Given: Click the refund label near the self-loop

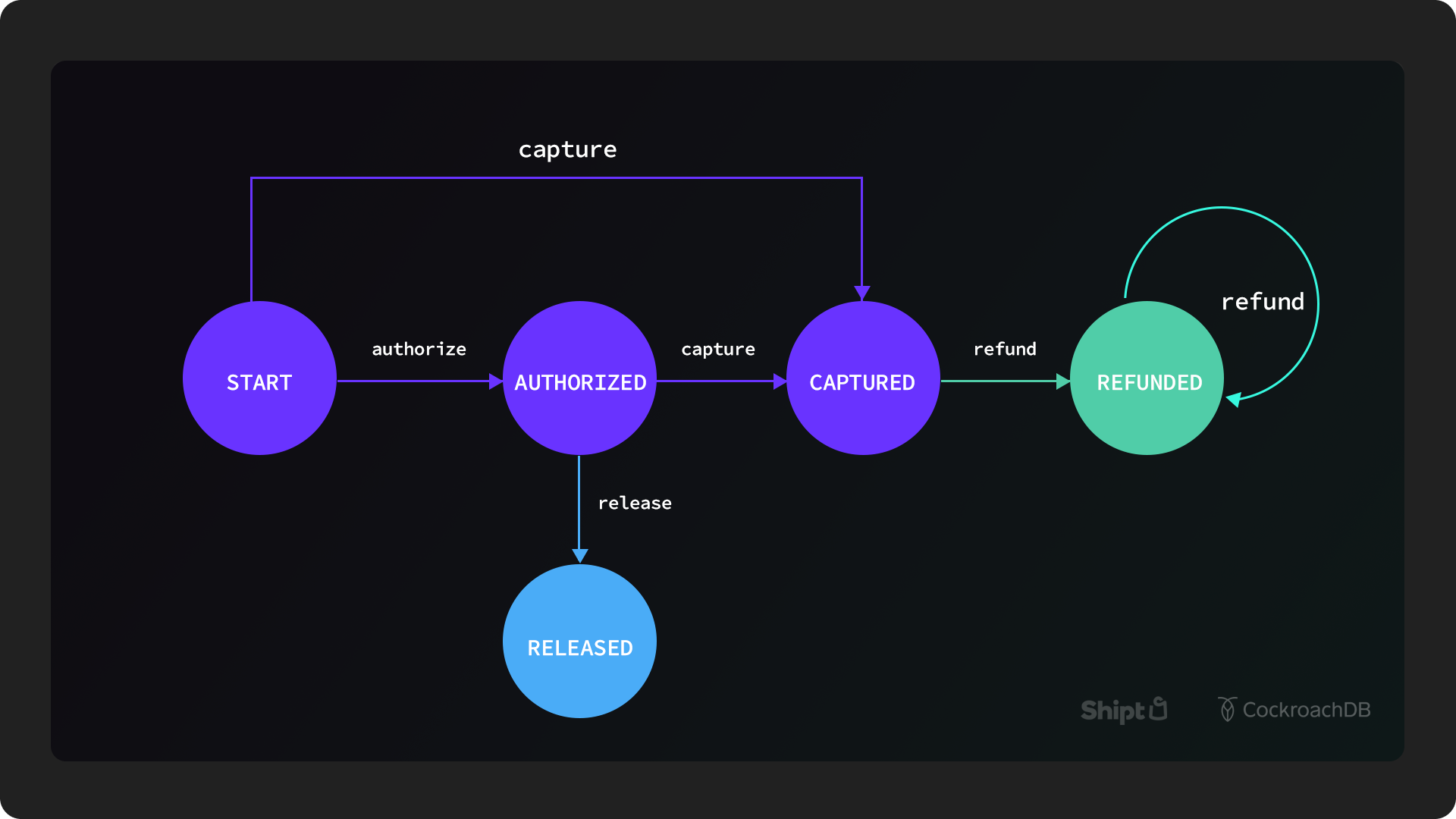Looking at the screenshot, I should point(1263,302).
